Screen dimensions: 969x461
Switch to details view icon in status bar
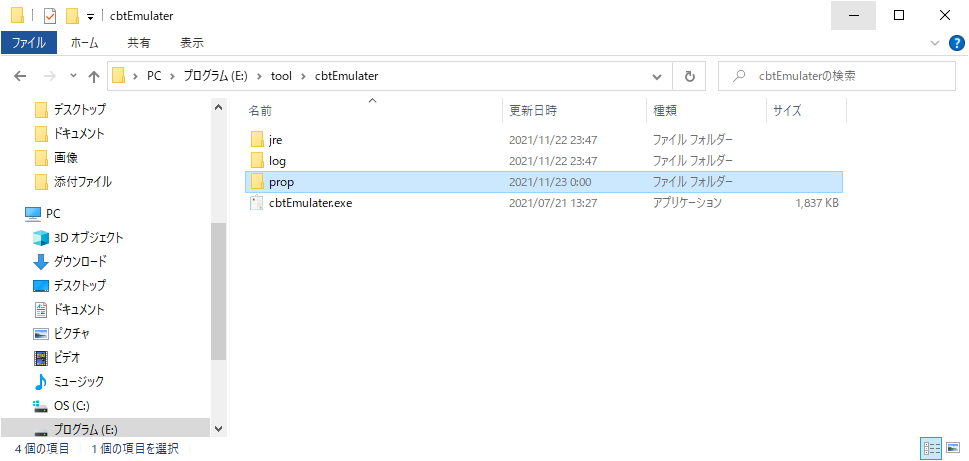click(931, 449)
